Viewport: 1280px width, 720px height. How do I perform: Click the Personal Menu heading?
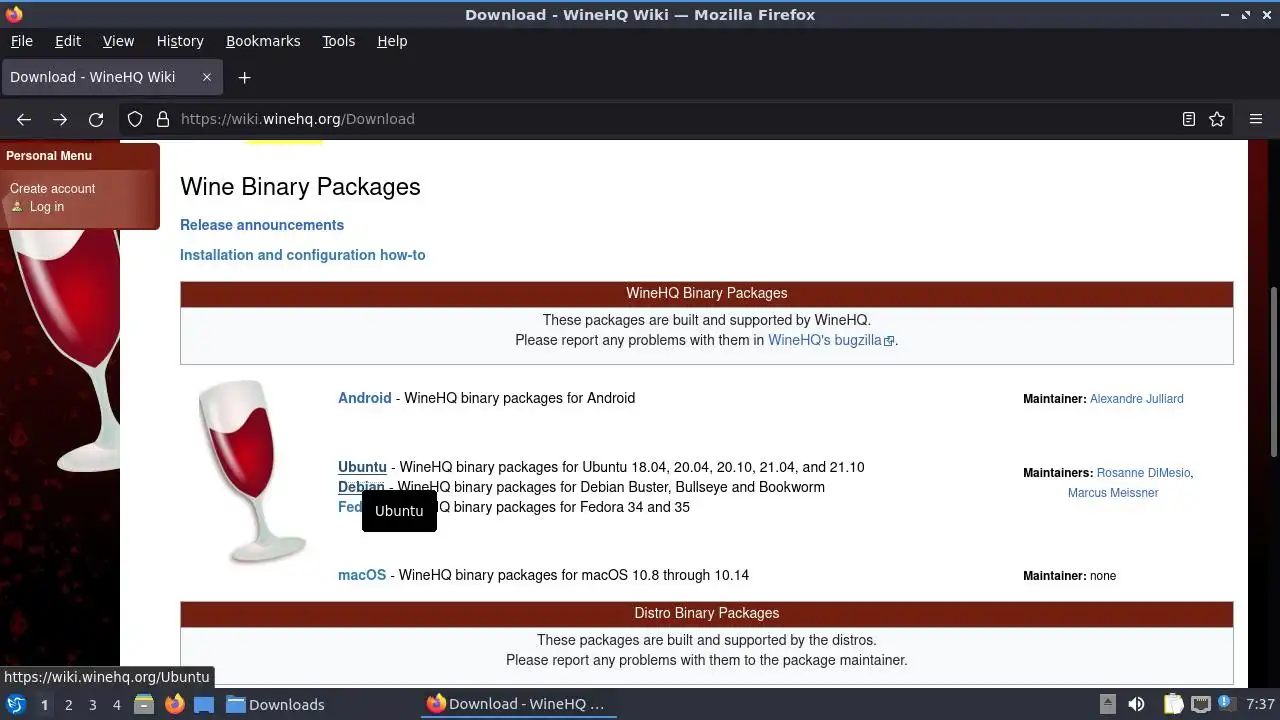pyautogui.click(x=49, y=156)
